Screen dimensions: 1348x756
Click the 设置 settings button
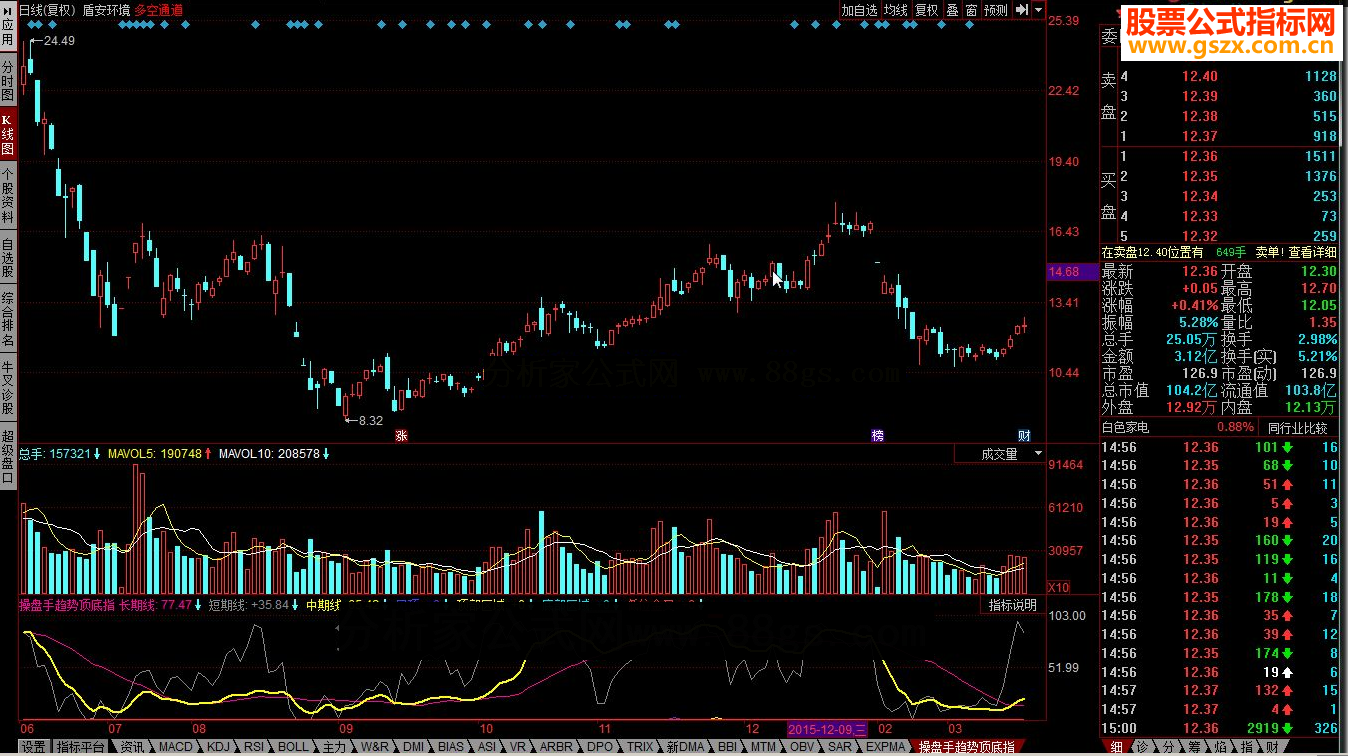click(33, 747)
